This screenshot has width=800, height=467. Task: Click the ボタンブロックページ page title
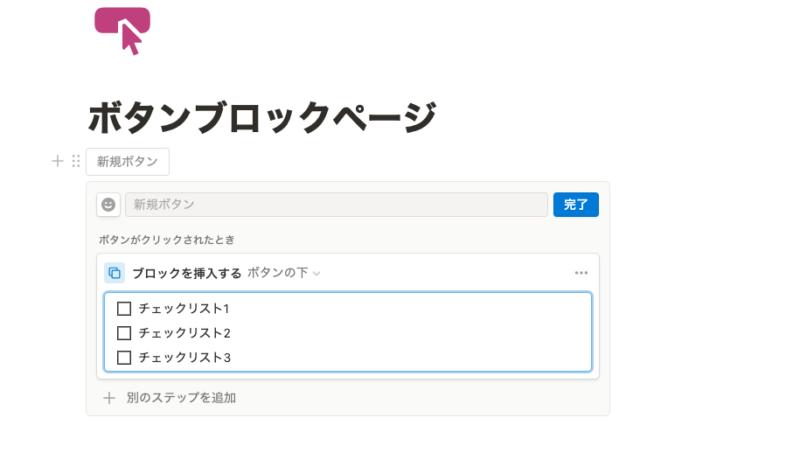click(x=262, y=117)
